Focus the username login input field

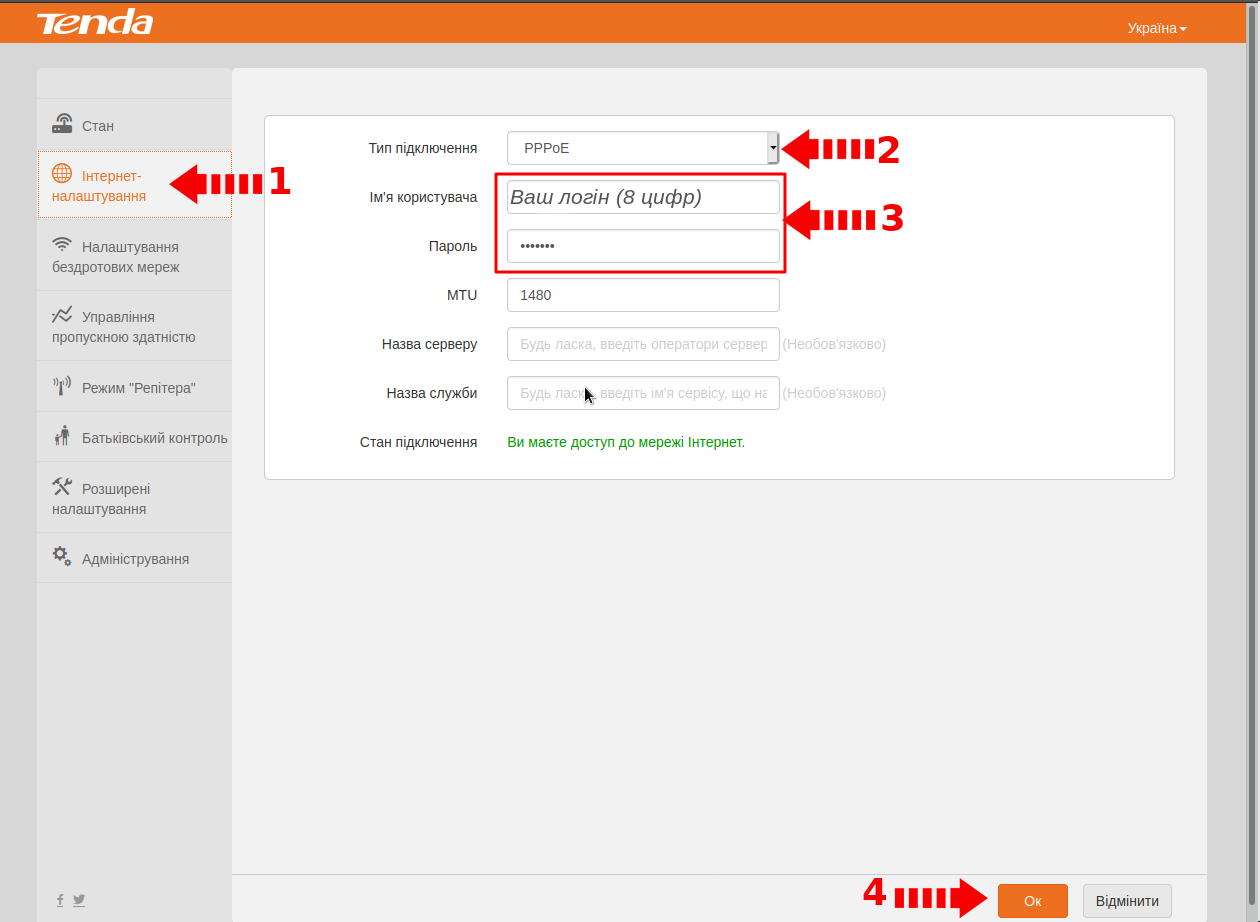(x=643, y=197)
